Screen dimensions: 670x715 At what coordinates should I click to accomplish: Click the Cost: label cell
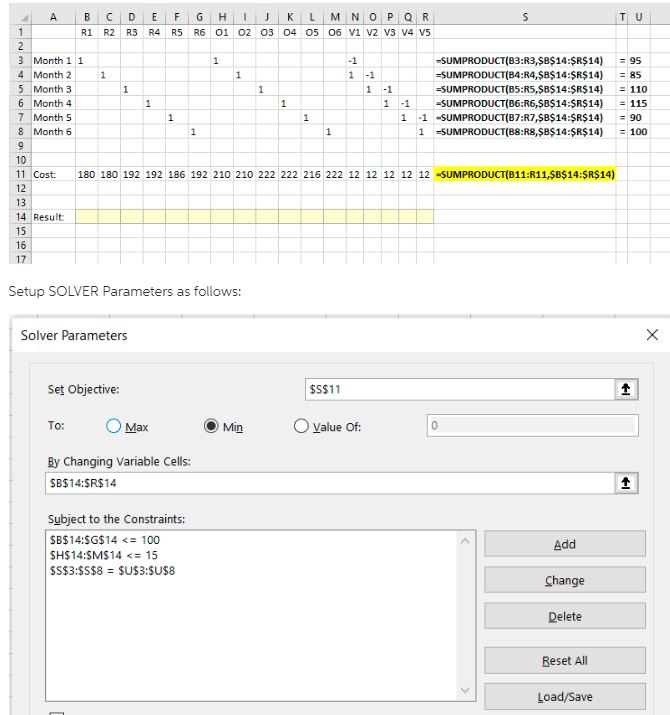click(x=53, y=174)
